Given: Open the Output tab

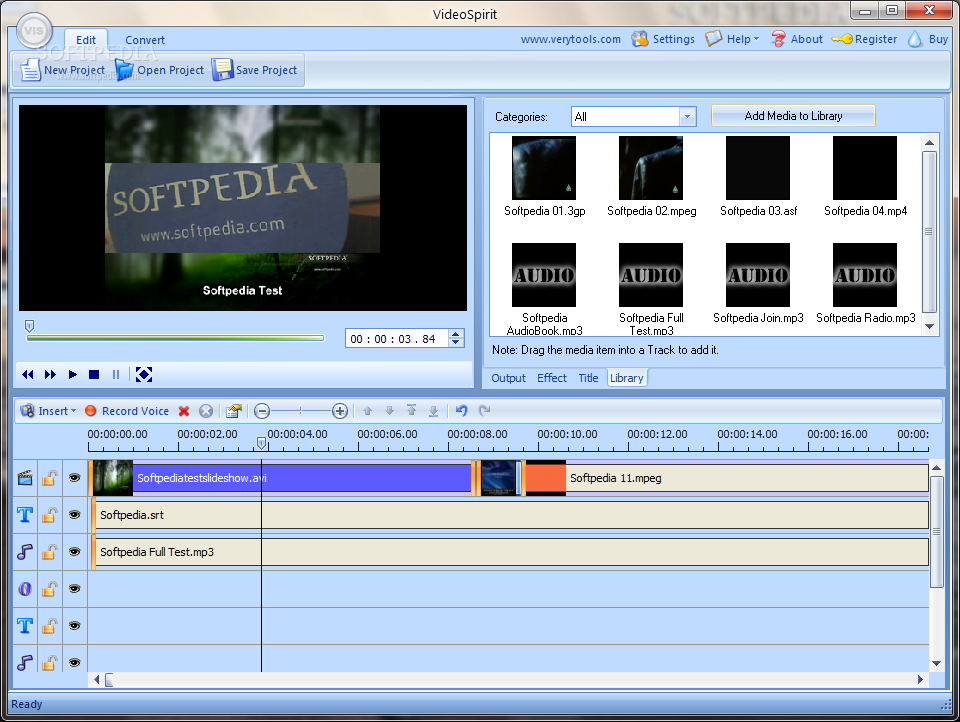Looking at the screenshot, I should (508, 378).
